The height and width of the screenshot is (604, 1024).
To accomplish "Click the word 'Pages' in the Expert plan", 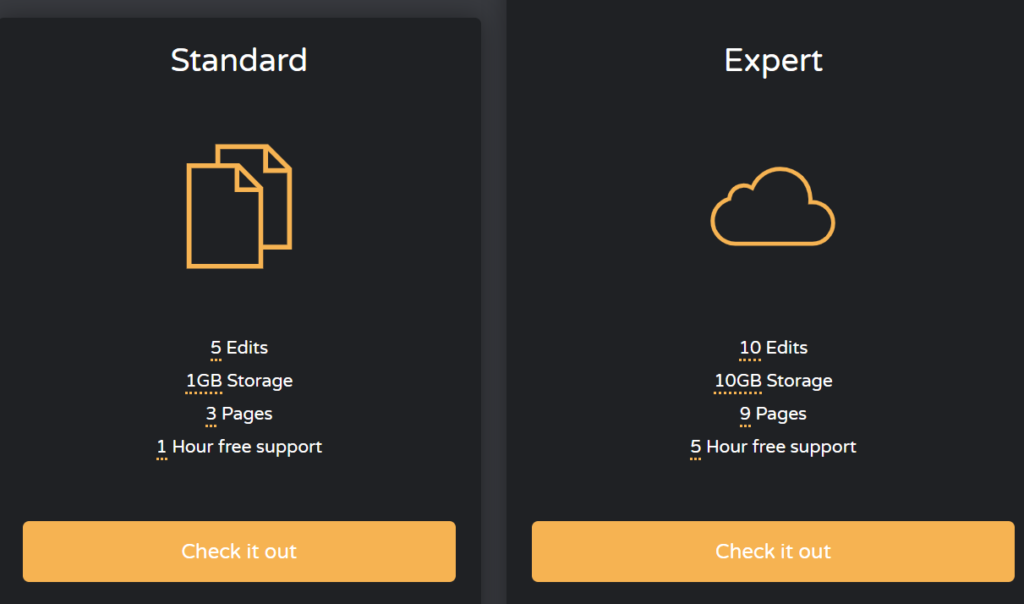I will 781,414.
